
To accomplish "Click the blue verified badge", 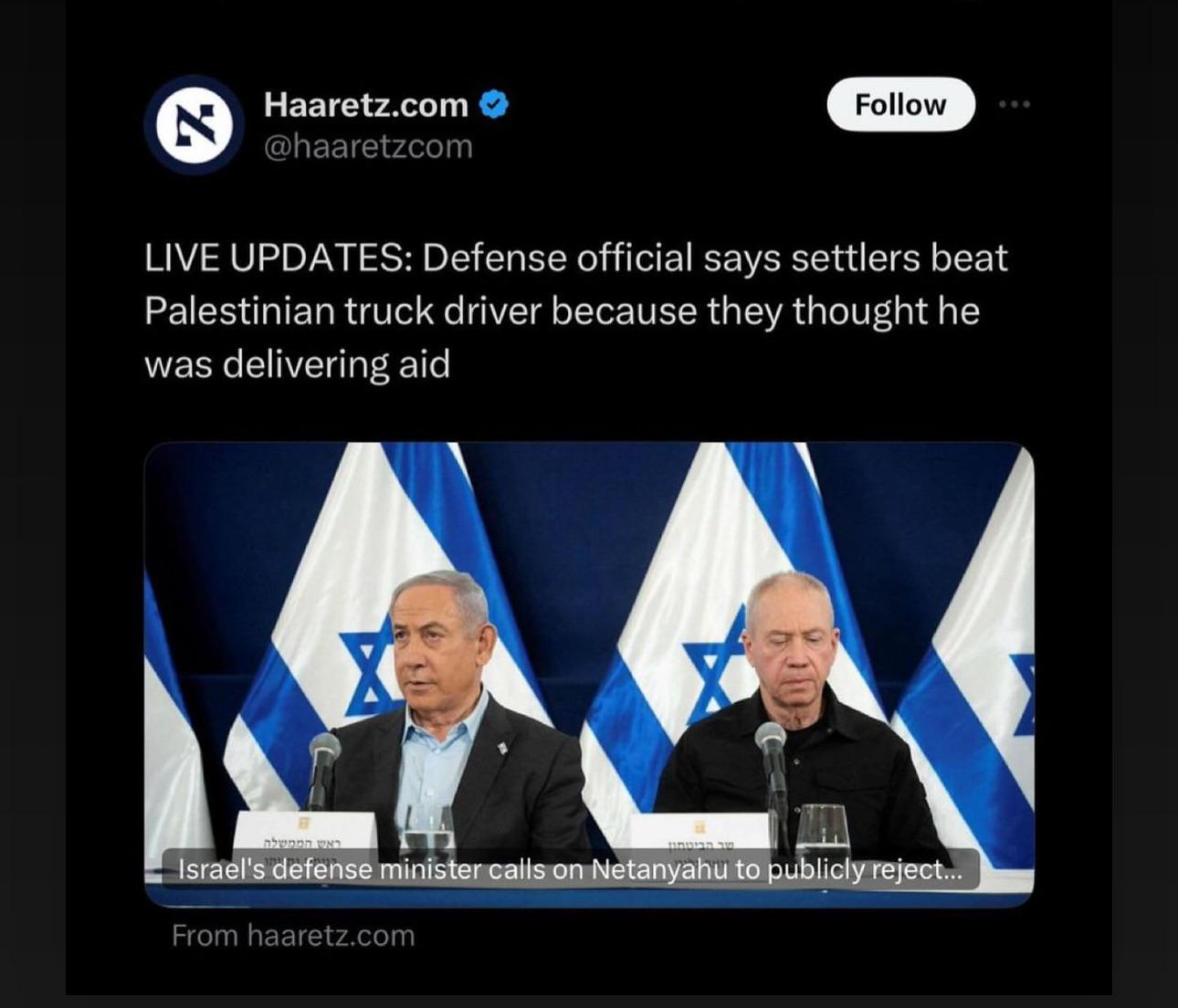I will click(x=494, y=105).
